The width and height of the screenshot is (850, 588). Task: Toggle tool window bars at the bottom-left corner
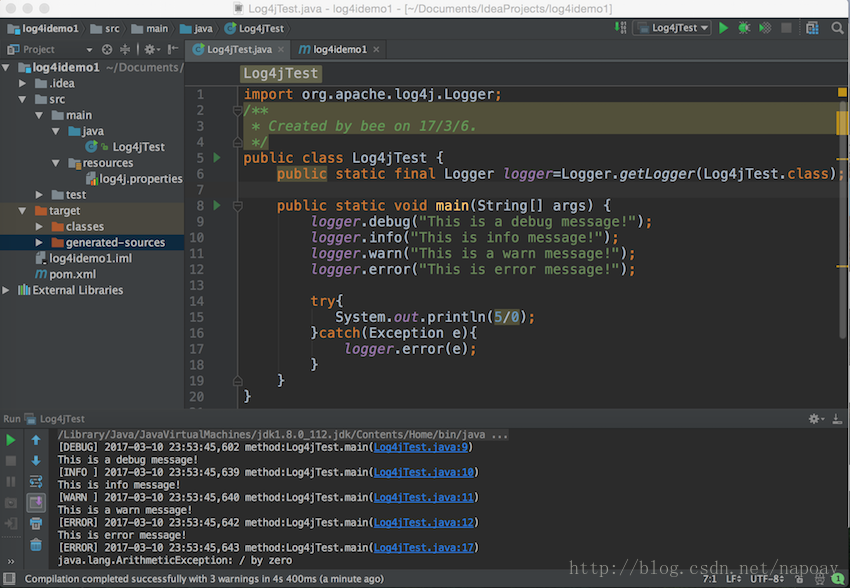[9, 578]
